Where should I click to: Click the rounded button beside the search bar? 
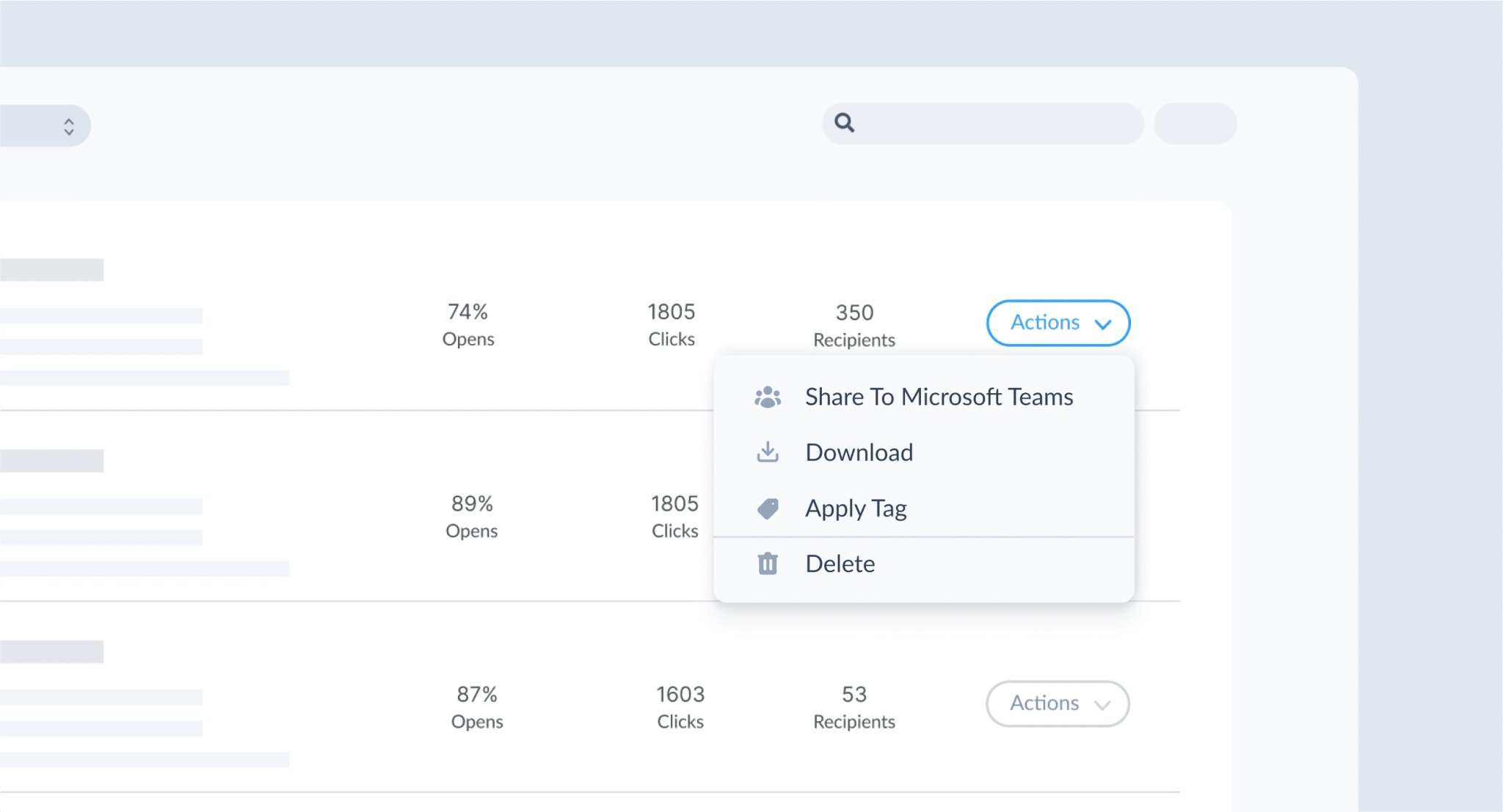coord(1195,123)
